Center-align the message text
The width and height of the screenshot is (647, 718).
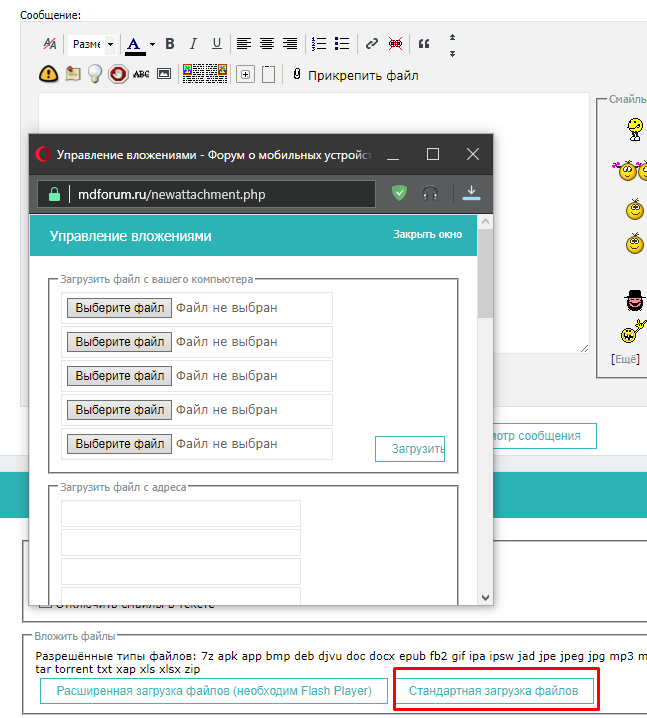tap(267, 44)
